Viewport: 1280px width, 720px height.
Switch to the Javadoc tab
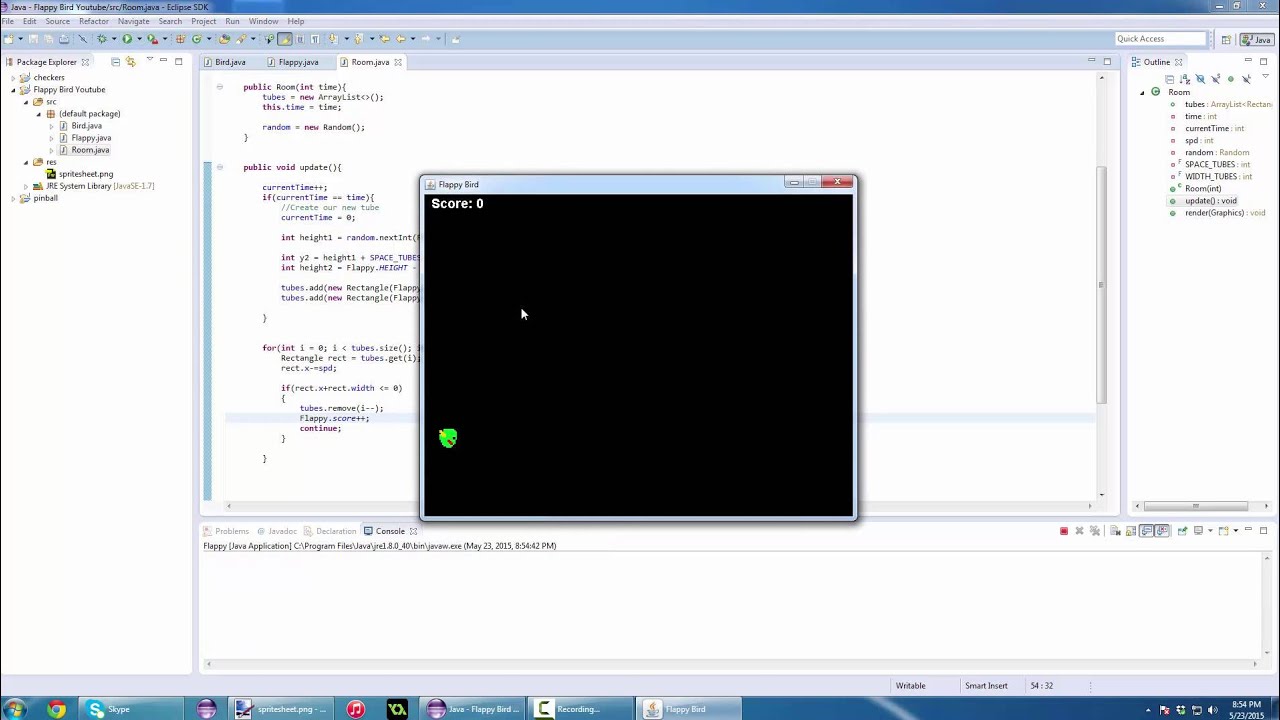point(277,531)
